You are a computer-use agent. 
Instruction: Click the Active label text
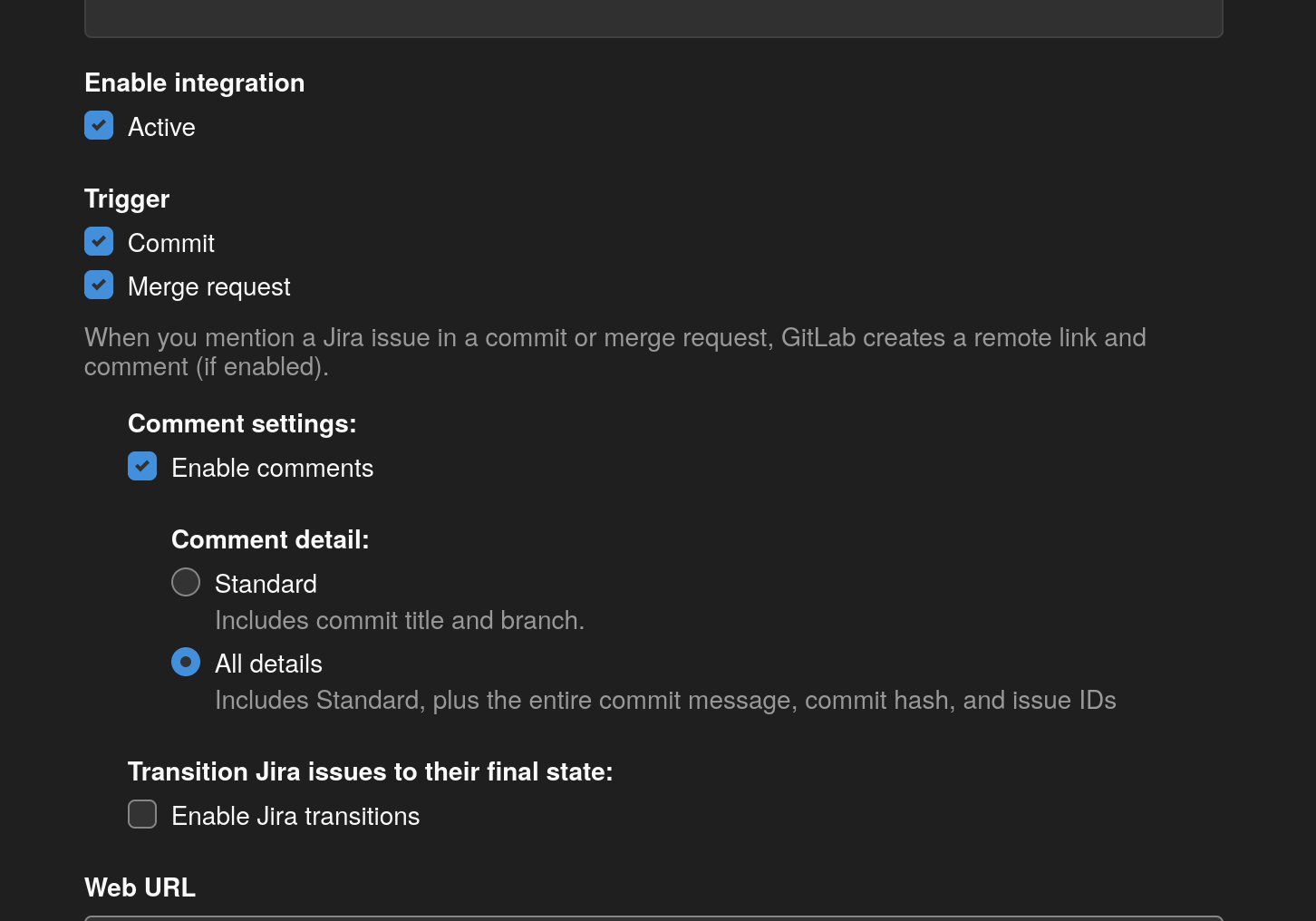[161, 127]
